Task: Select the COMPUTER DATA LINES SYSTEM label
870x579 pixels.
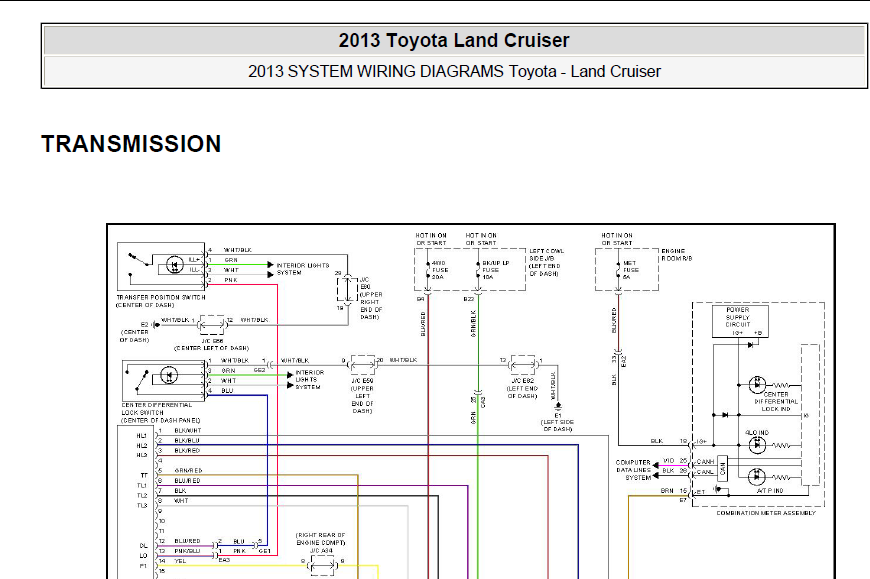Action: click(634, 470)
